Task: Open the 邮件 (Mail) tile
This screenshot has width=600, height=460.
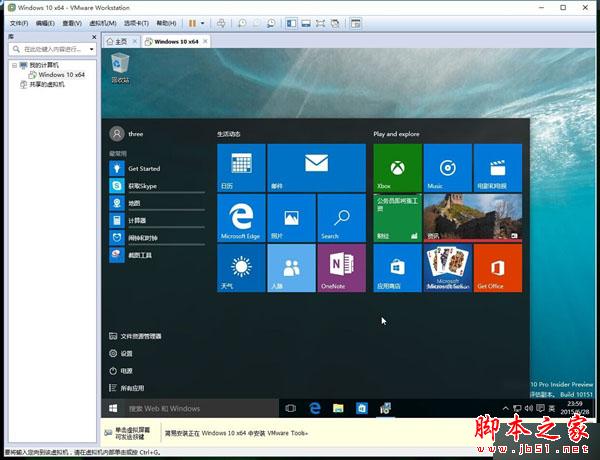Action: click(316, 167)
